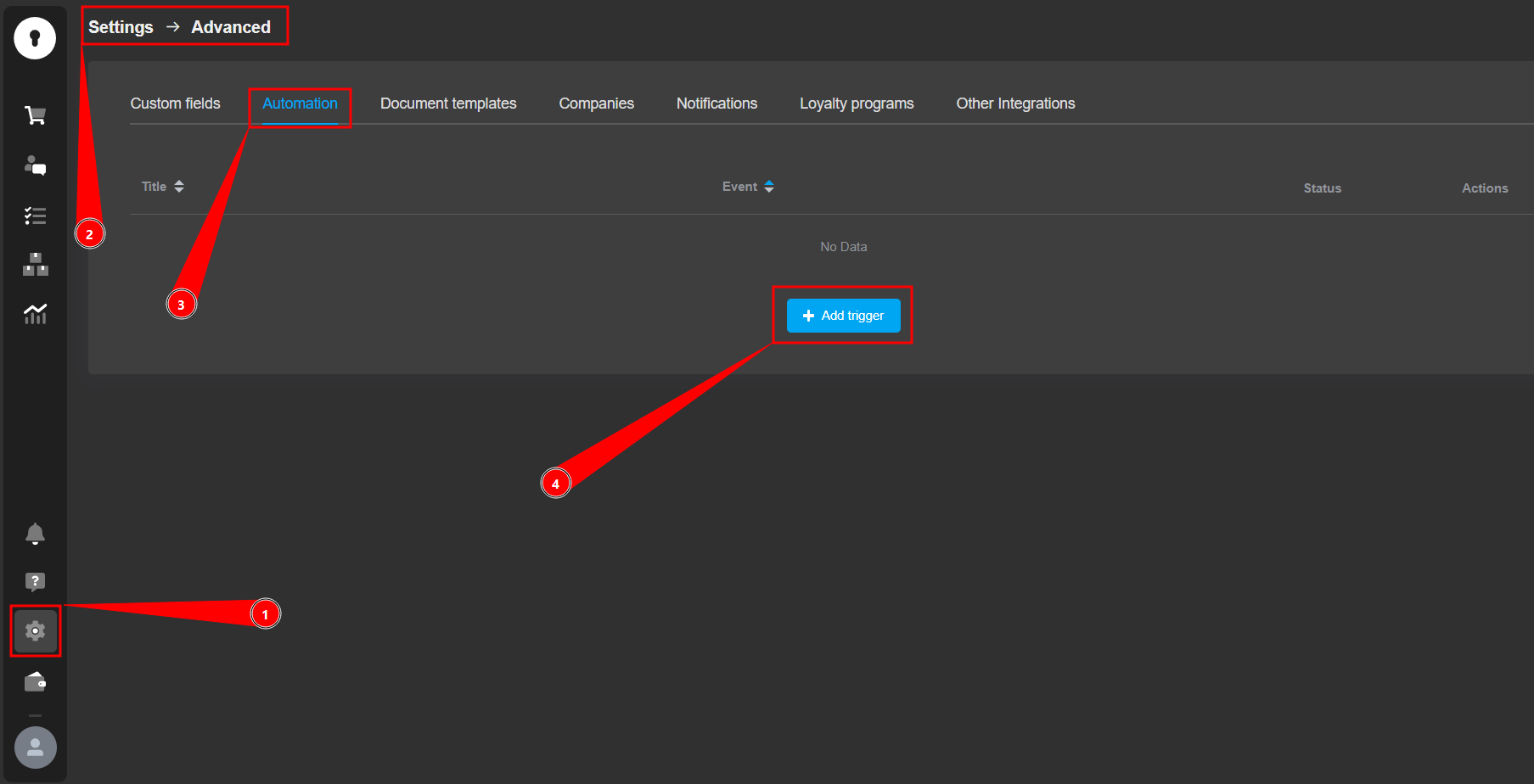Open the help question mark icon
The height and width of the screenshot is (784, 1534).
point(35,582)
